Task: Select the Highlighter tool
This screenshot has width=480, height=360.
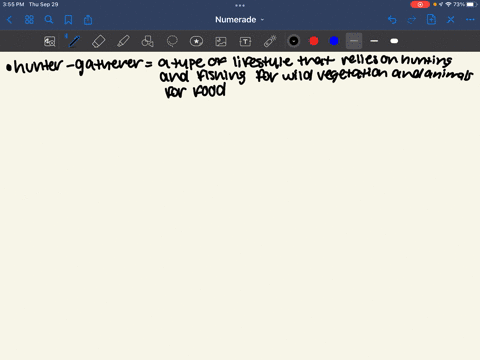Action: pos(123,41)
